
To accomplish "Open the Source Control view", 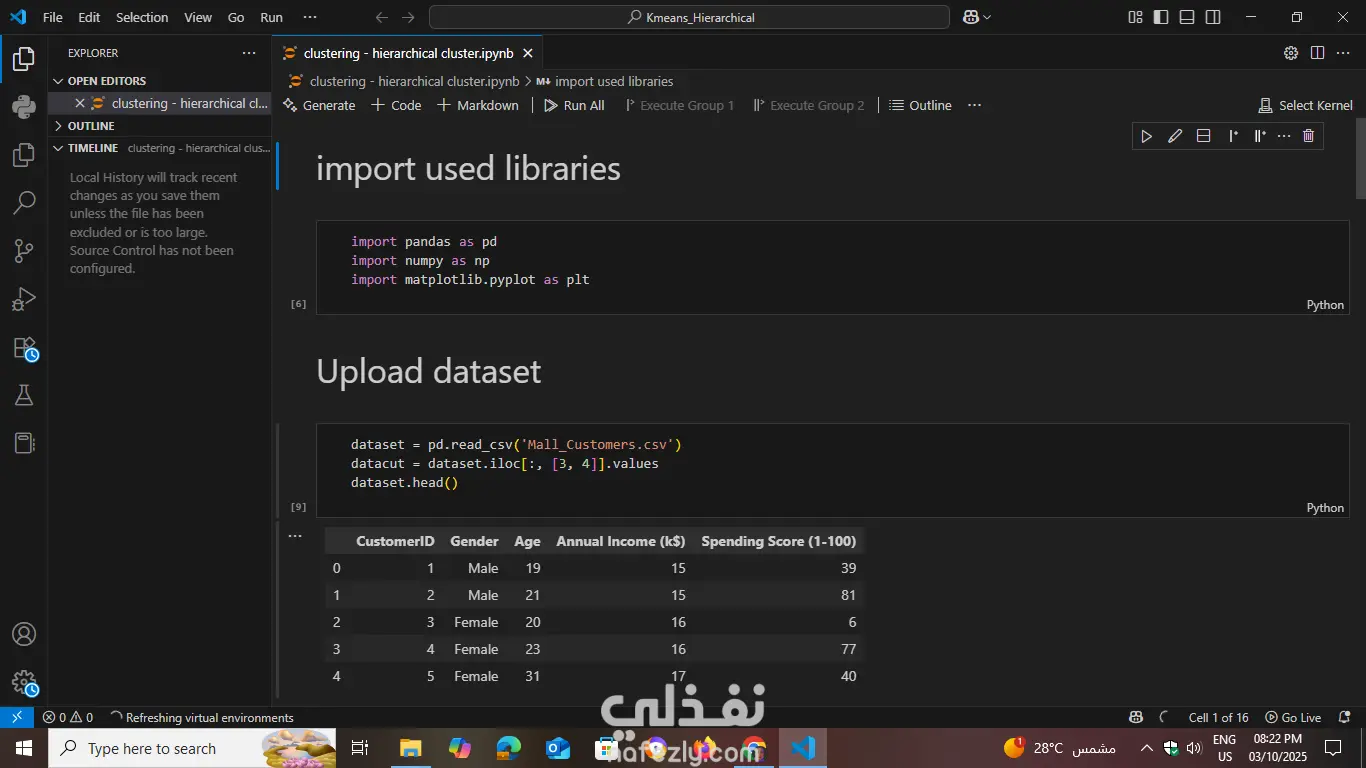I will coord(22,251).
